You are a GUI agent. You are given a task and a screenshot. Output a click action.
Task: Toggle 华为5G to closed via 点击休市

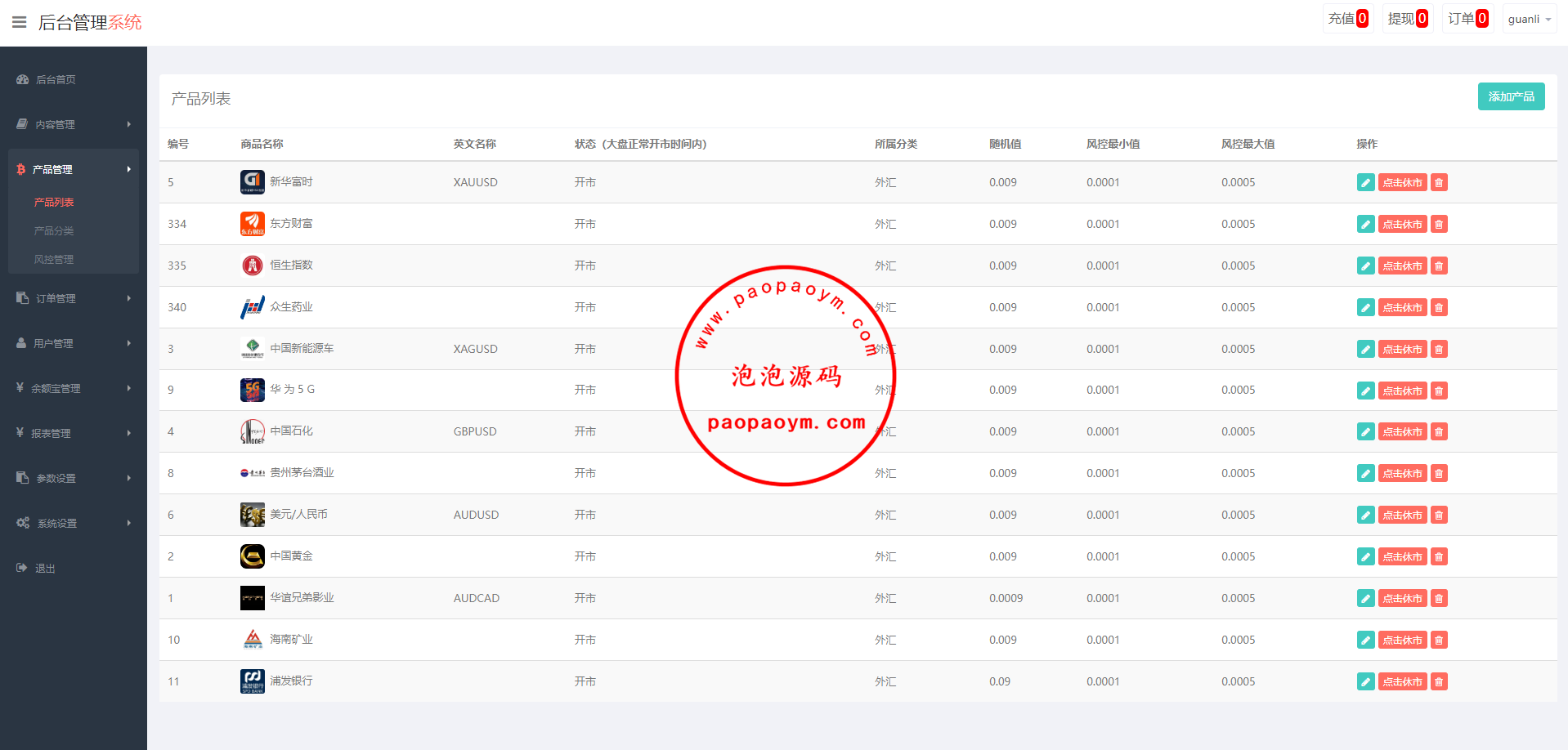(1402, 391)
